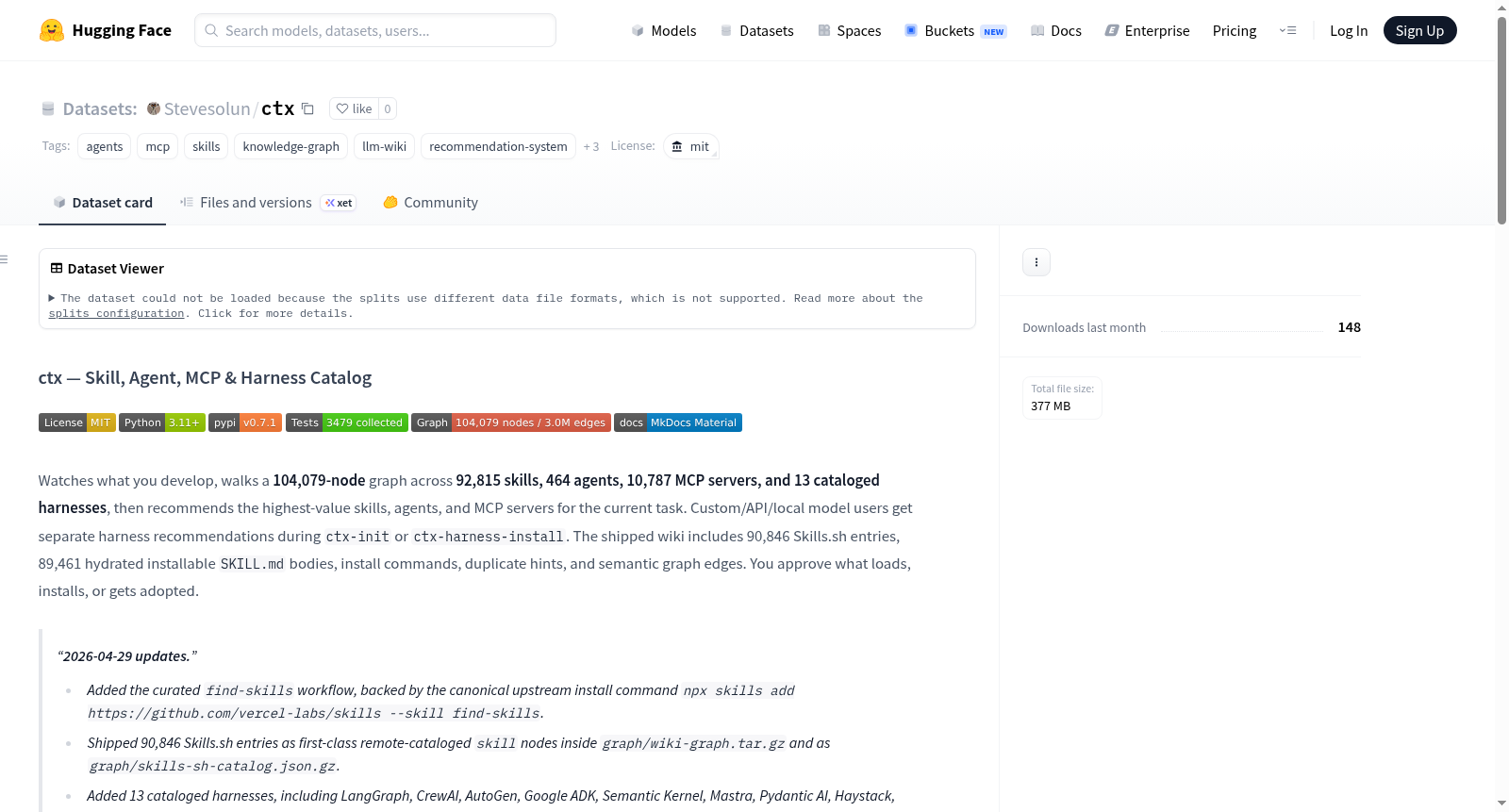Click the like count number
The width and height of the screenshot is (1509, 812).
click(x=388, y=108)
